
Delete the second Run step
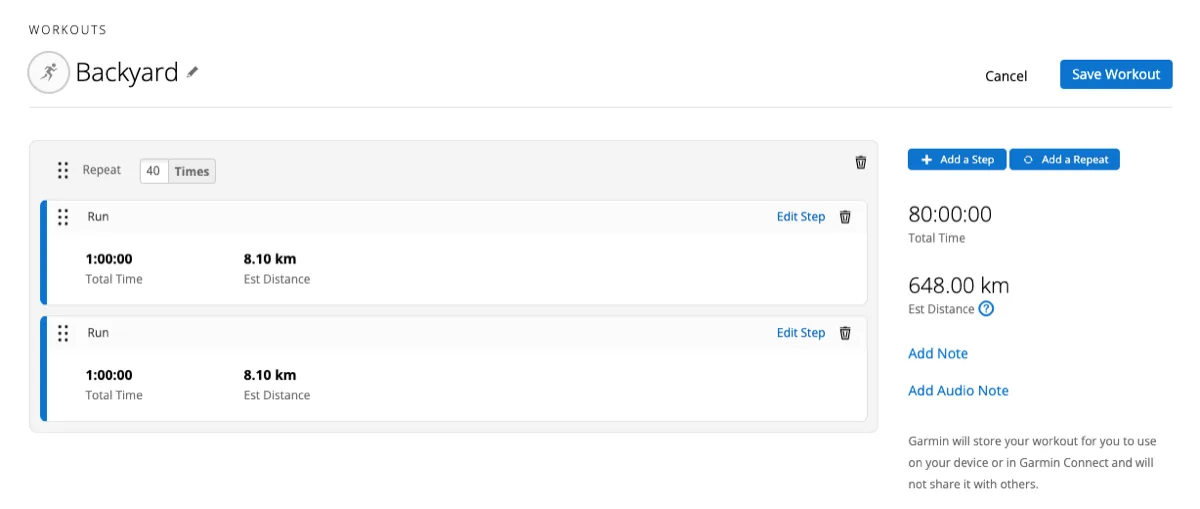point(845,333)
